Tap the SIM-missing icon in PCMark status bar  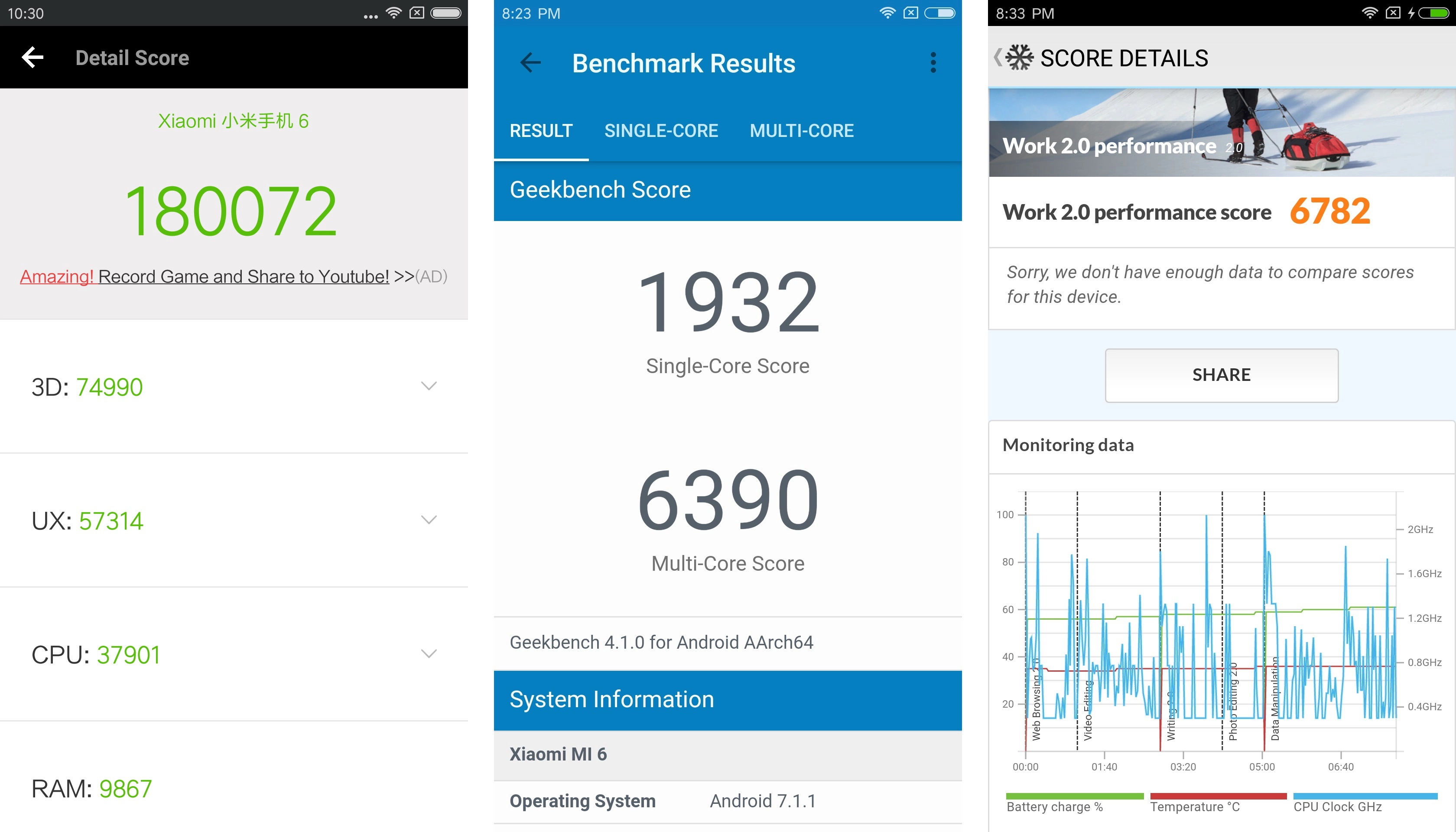click(x=1393, y=13)
